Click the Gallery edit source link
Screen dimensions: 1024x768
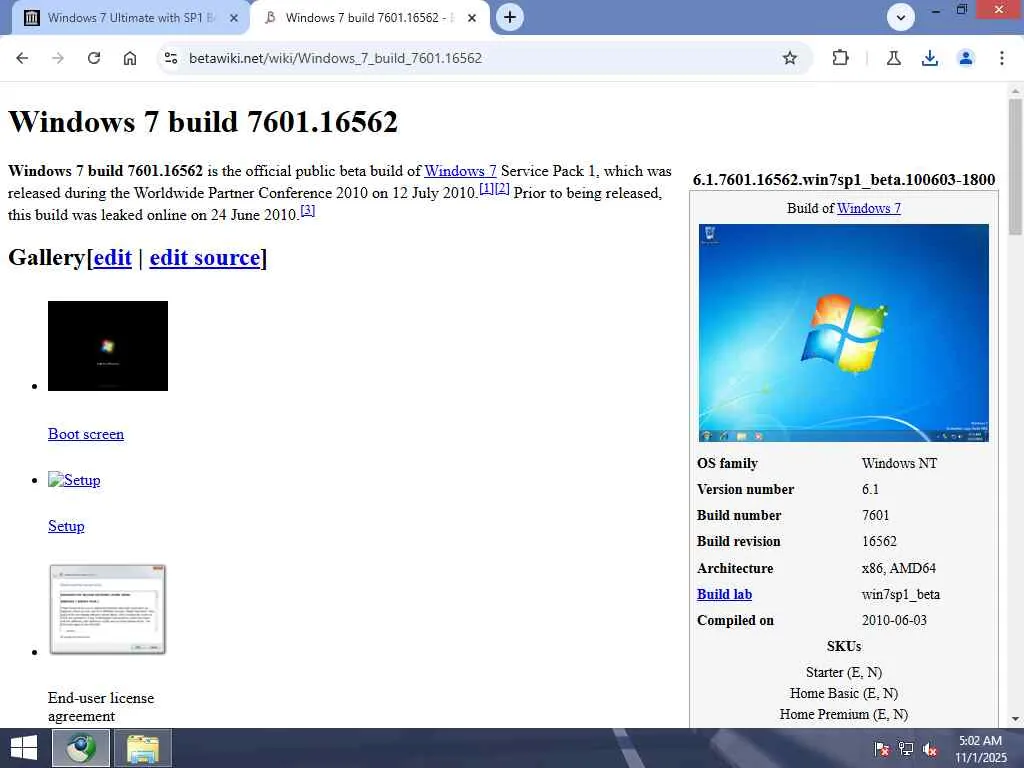point(205,258)
